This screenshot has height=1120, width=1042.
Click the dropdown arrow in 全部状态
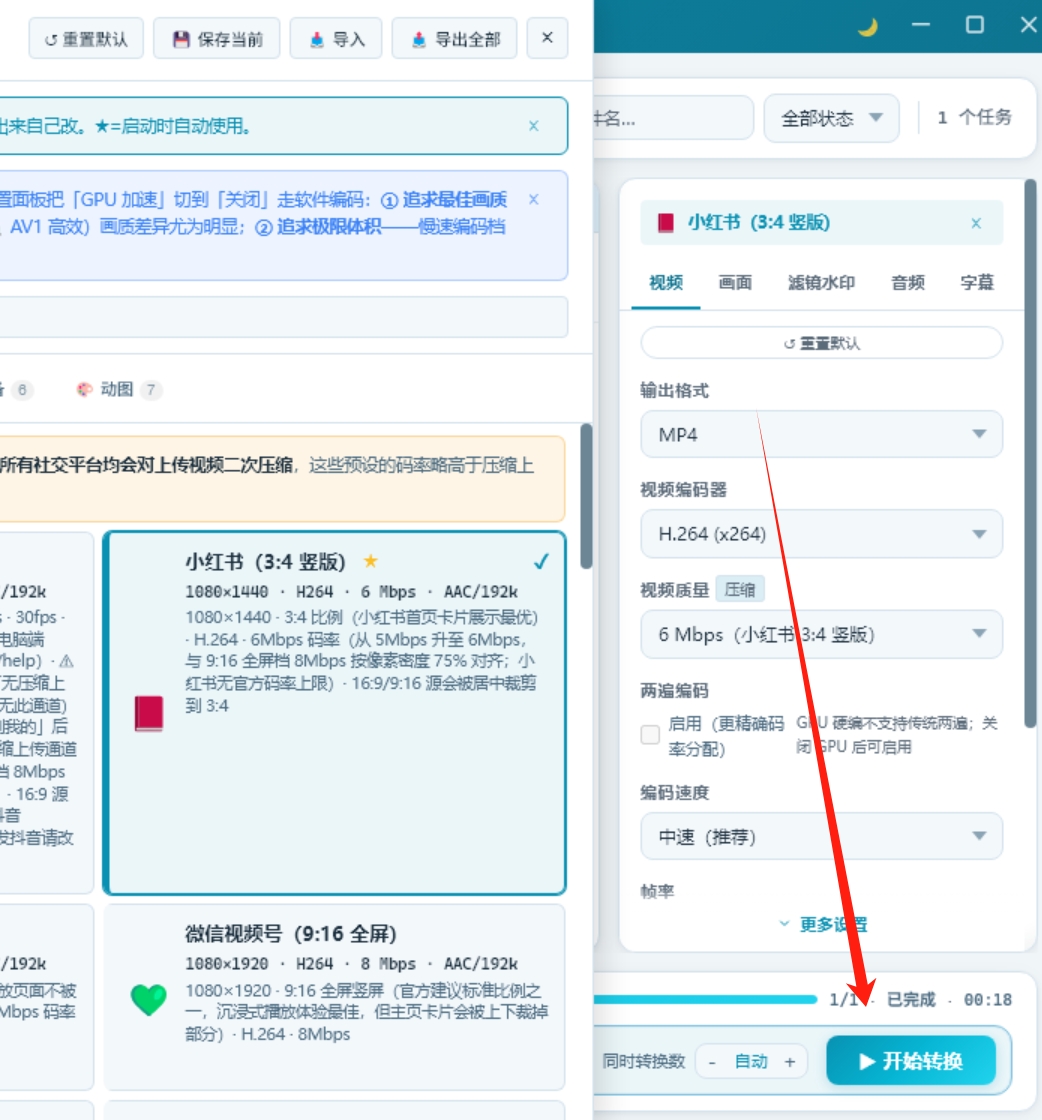point(876,118)
